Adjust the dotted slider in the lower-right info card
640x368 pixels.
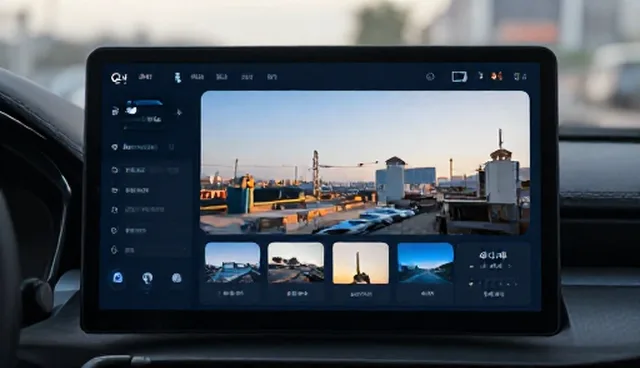point(493,284)
